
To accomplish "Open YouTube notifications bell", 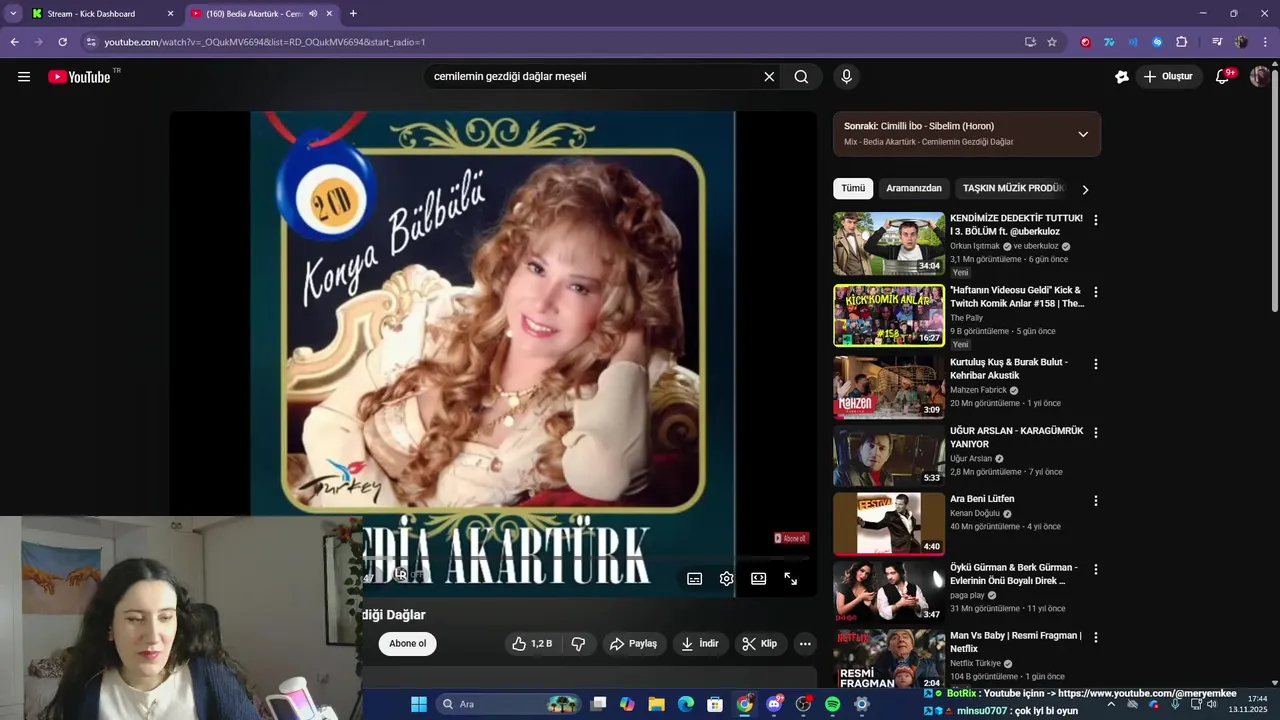I will click(x=1222, y=76).
